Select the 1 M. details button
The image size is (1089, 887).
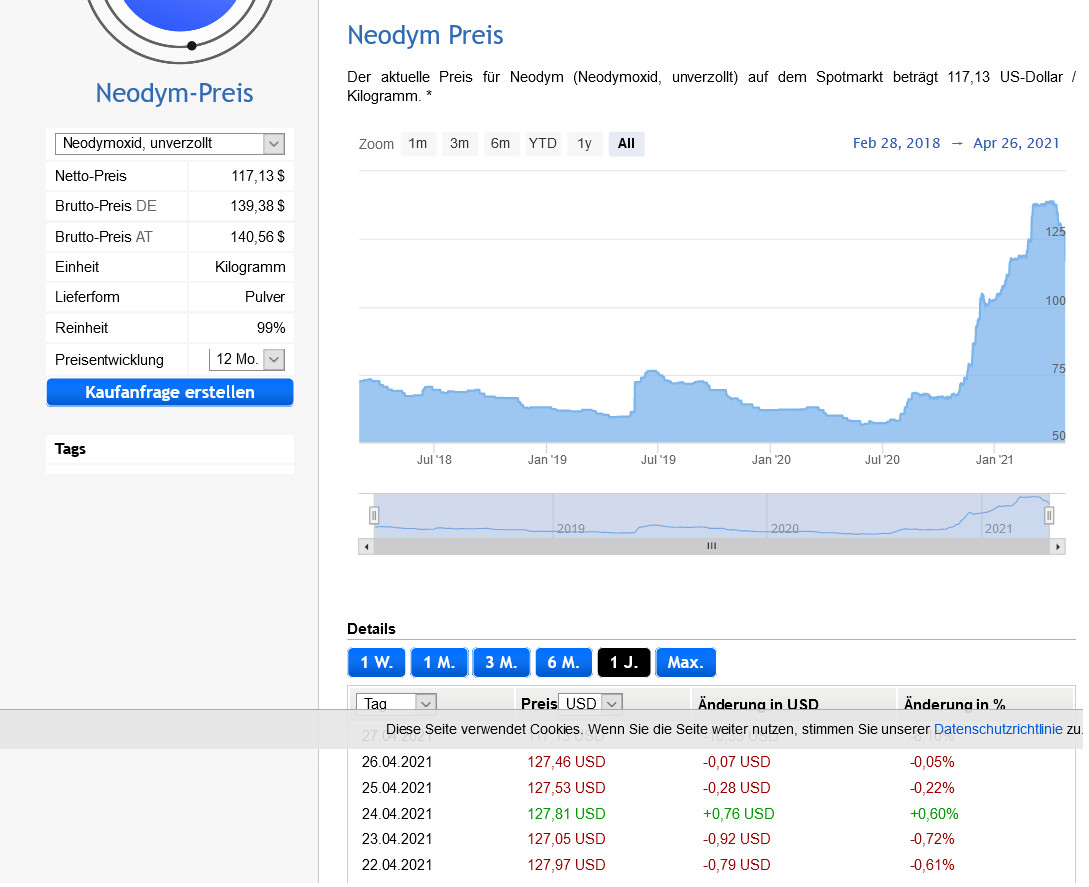(x=440, y=663)
